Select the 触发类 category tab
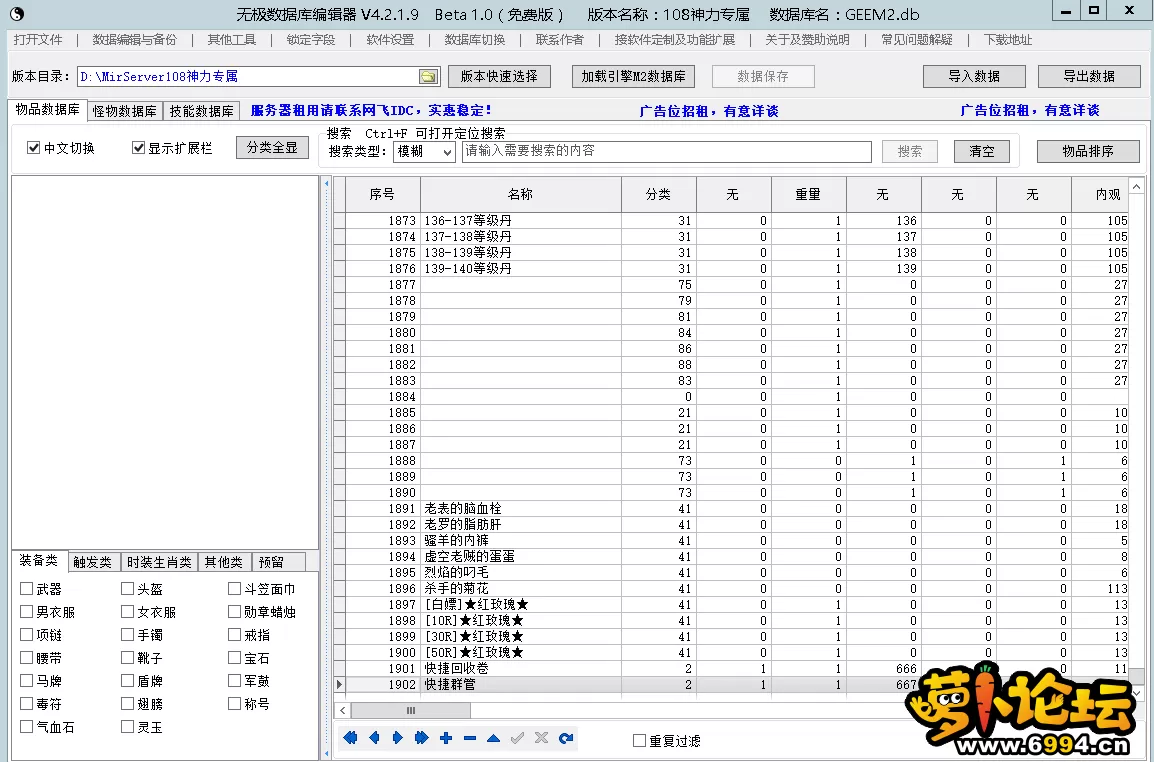The image size is (1154, 762). (x=93, y=562)
